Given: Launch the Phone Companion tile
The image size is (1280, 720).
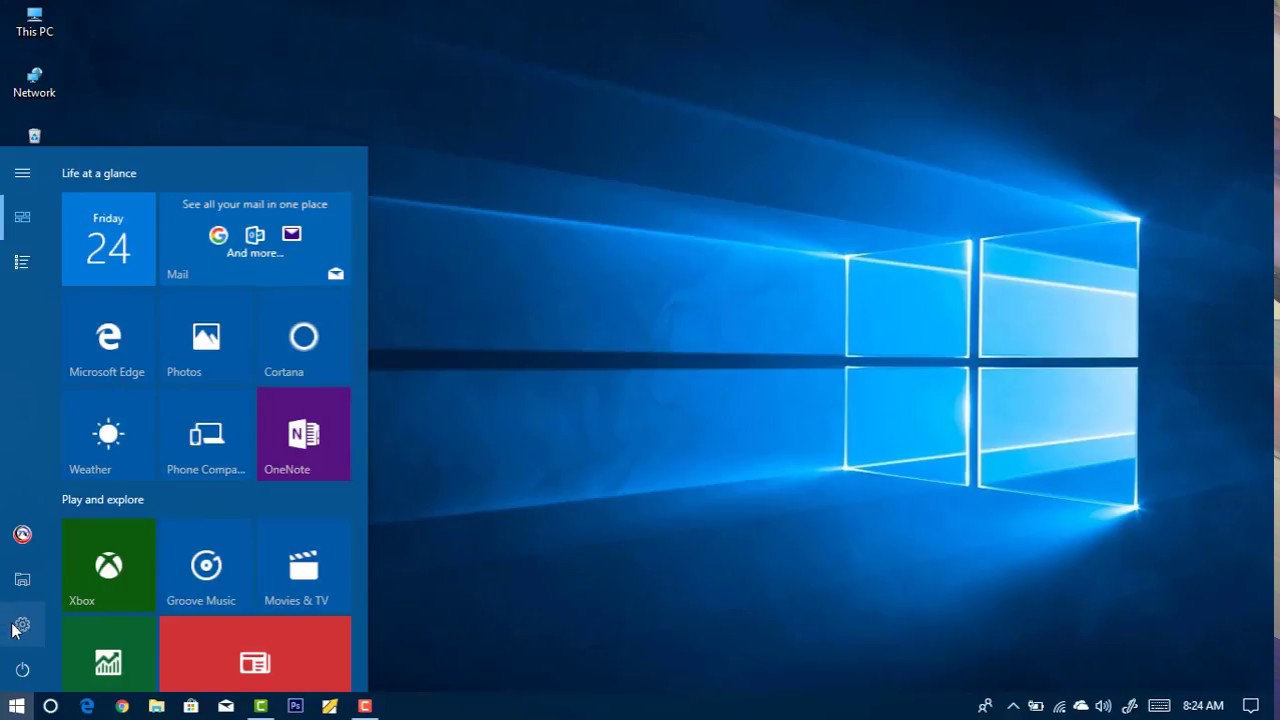Looking at the screenshot, I should point(206,434).
